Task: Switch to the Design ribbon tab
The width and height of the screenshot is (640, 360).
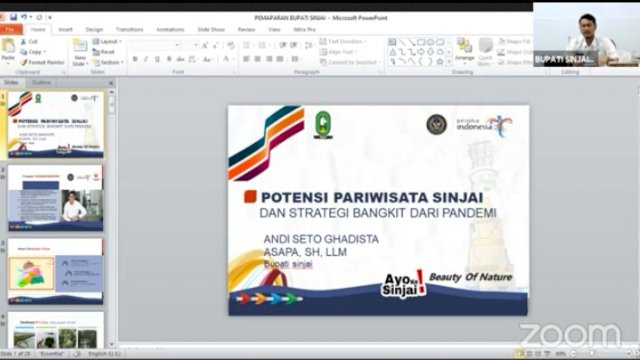Action: [x=94, y=30]
